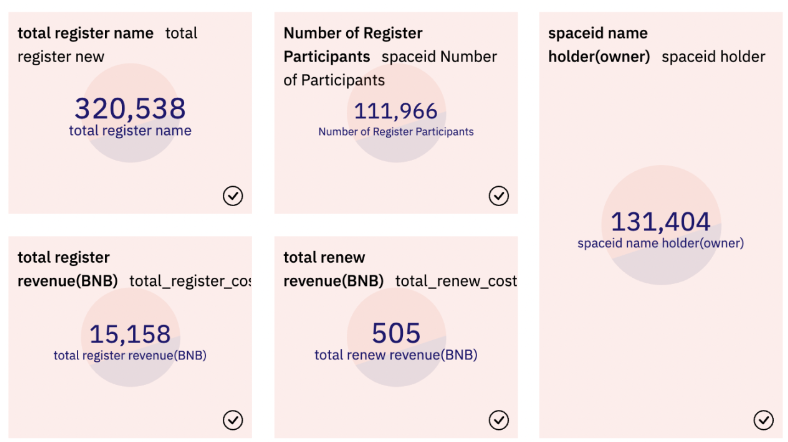Select the value 505
This screenshot has width=788, height=442.
[396, 333]
